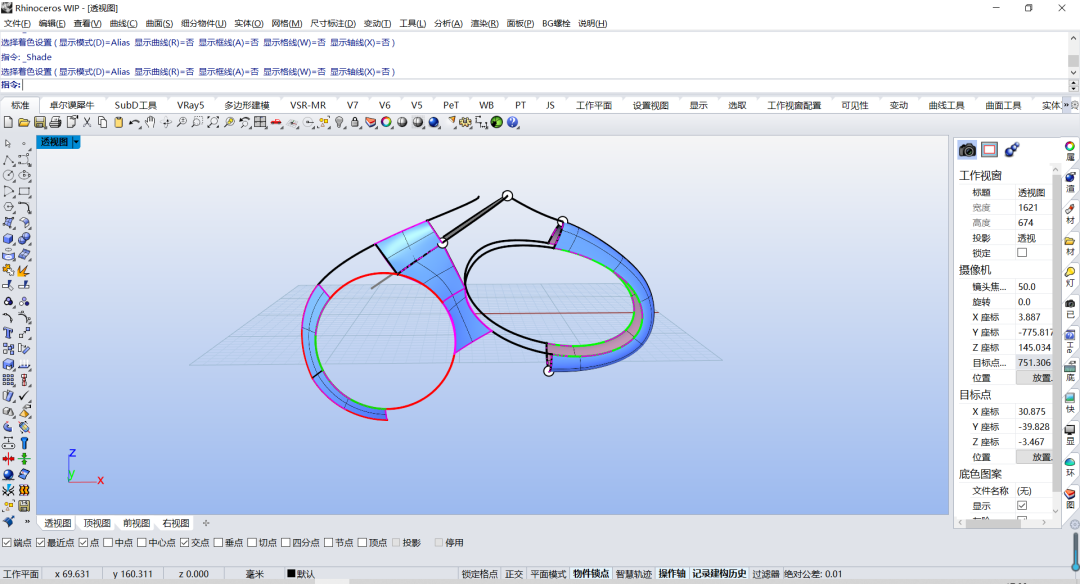This screenshot has width=1080, height=584.
Task: Open the 曲面(S) menu
Action: [x=159, y=23]
